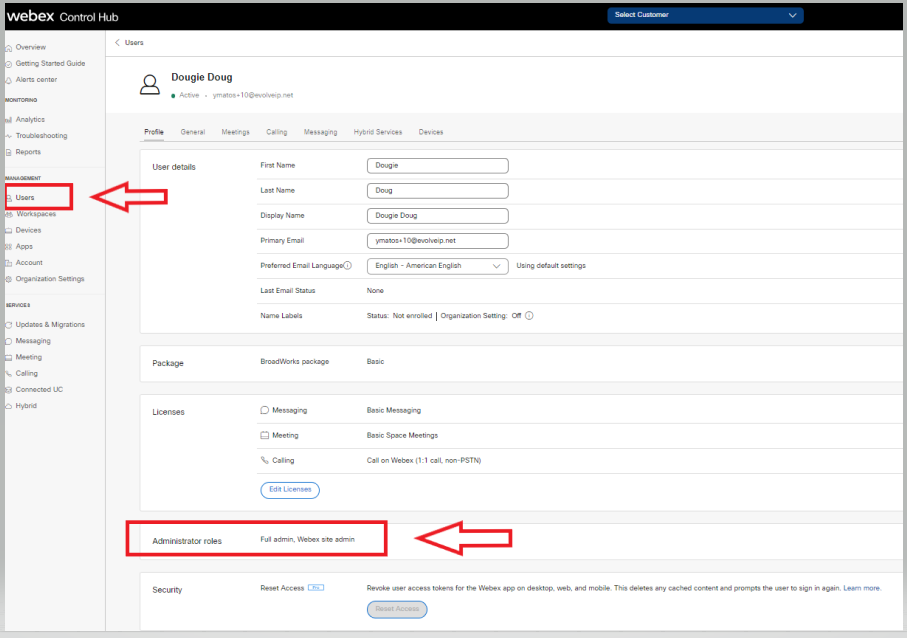Viewport: 907px width, 638px height.
Task: Click the Alerts center bell icon
Action: pos(8,79)
